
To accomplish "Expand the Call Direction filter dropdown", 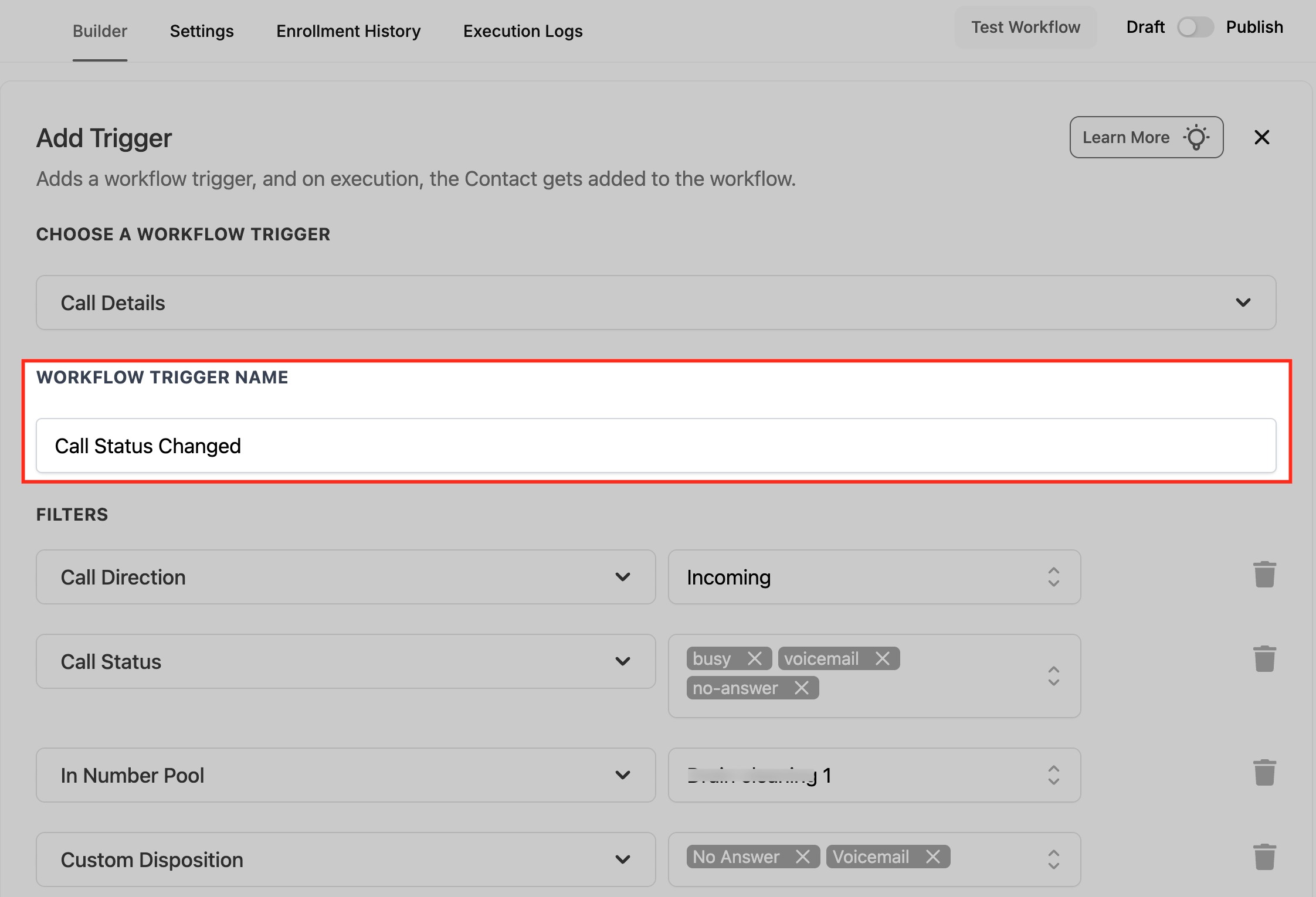I will pyautogui.click(x=345, y=577).
